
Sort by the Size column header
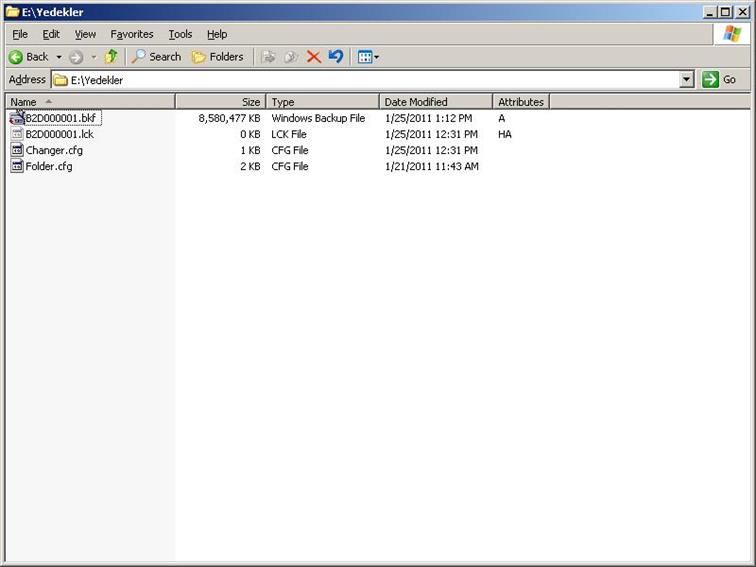click(x=221, y=102)
